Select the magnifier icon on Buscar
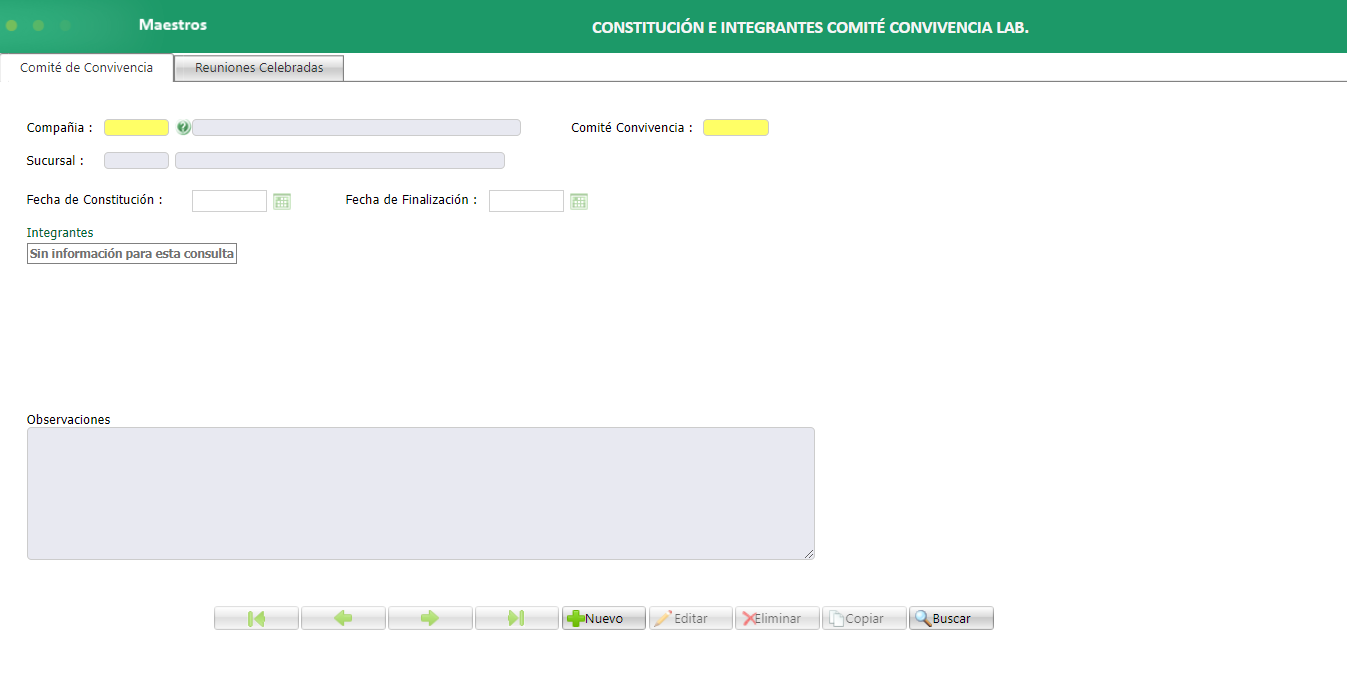Image resolution: width=1347 pixels, height=673 pixels. coord(922,617)
